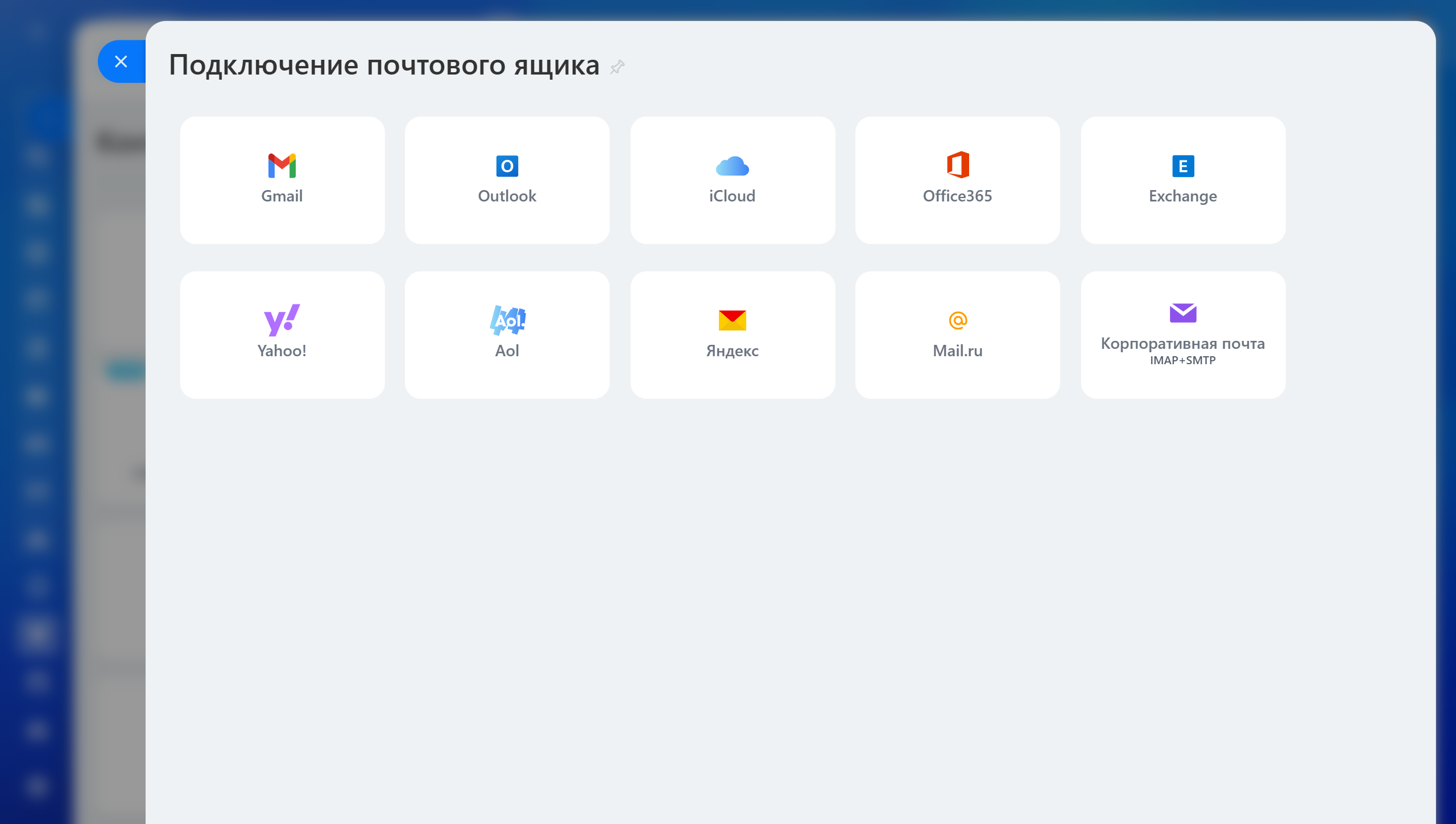Click the Mail.ru label text

(958, 351)
